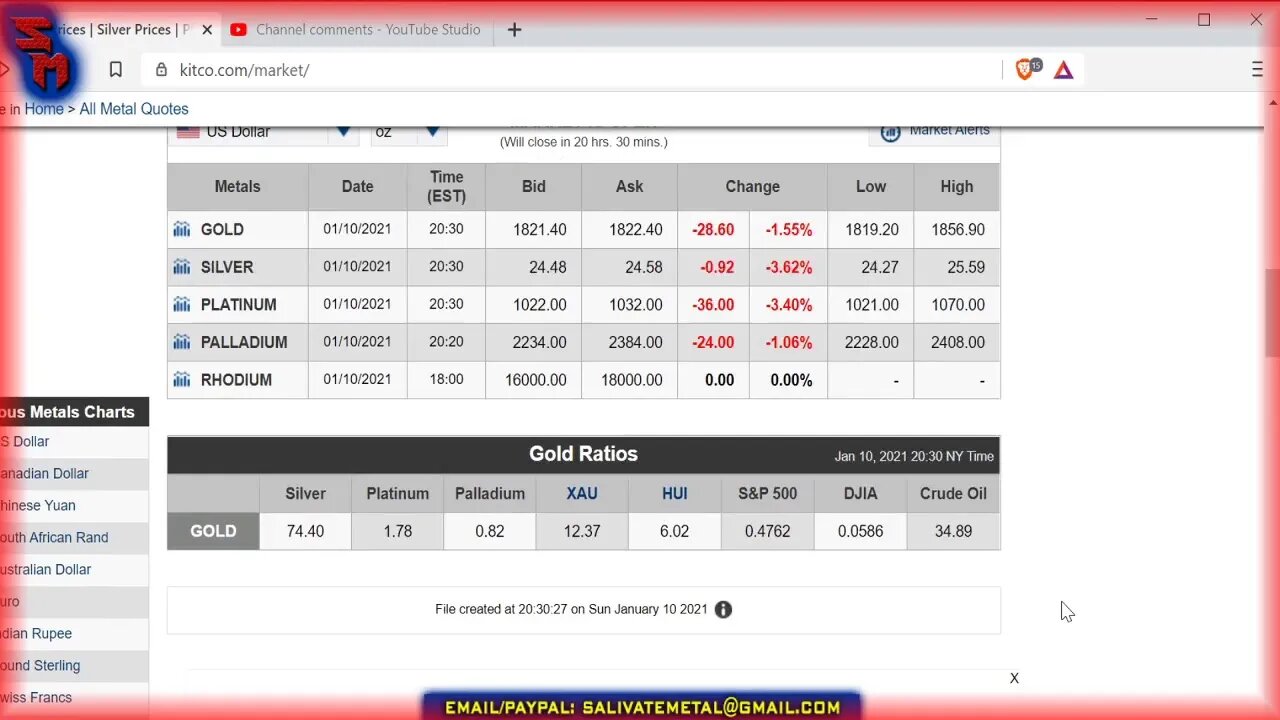Click the Brave Shields lion icon
This screenshot has width=1280, height=720.
(1026, 70)
